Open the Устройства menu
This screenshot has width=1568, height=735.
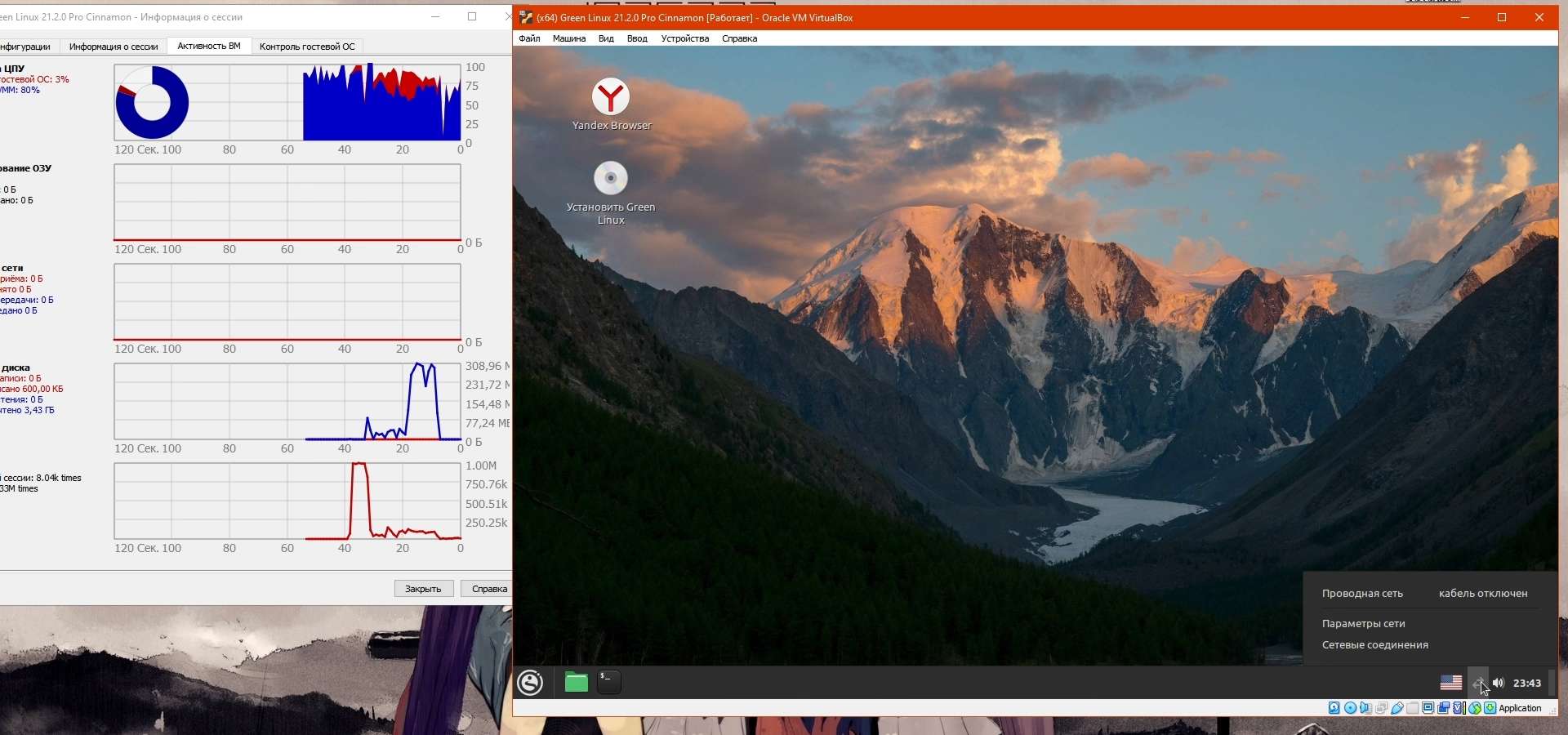[685, 38]
